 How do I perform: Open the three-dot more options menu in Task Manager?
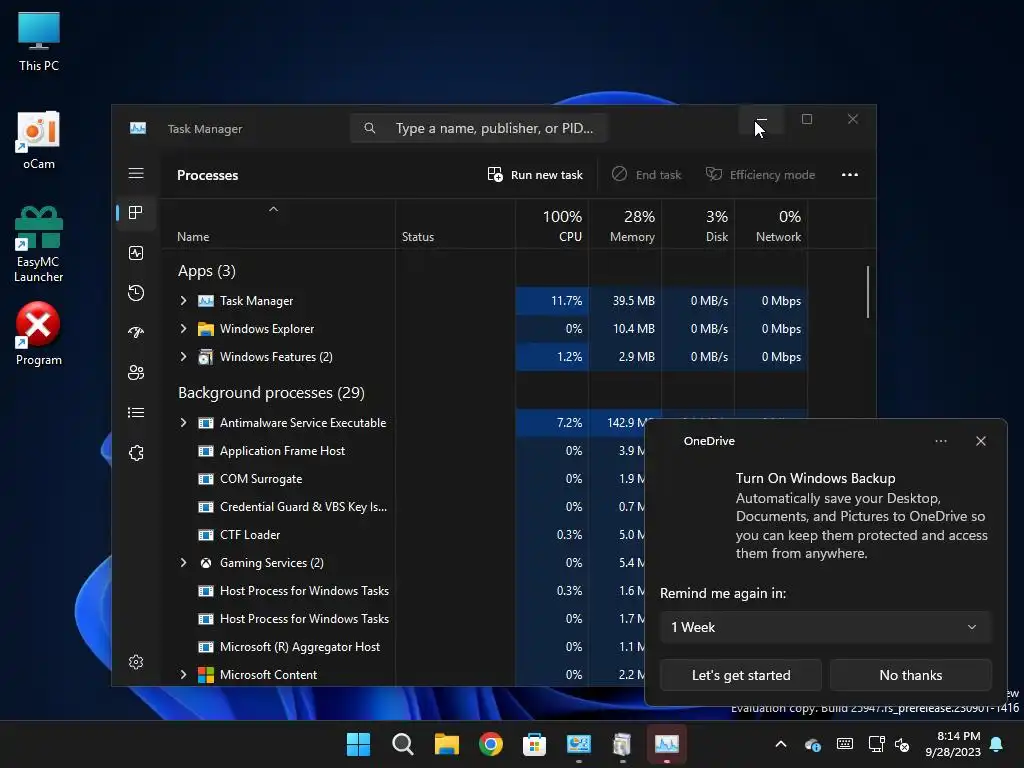click(x=850, y=174)
